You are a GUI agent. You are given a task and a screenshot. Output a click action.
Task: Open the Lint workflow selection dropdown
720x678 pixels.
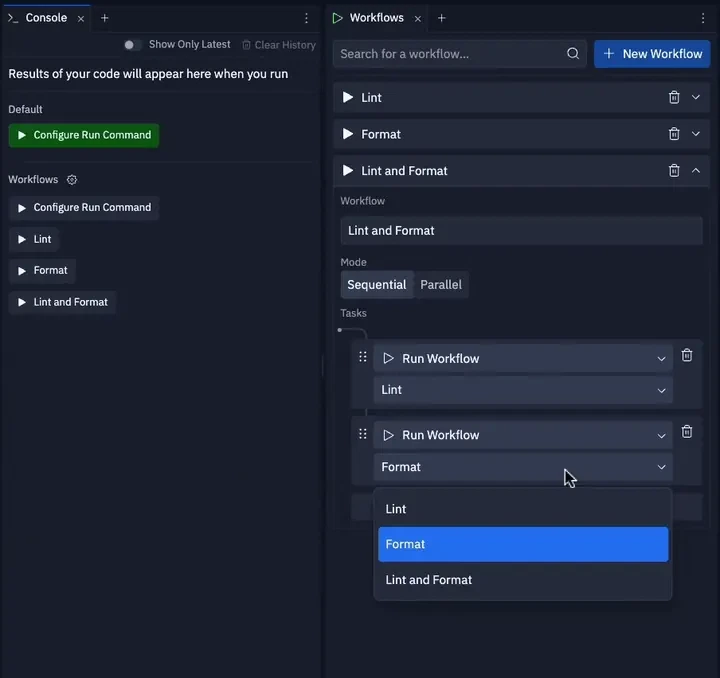point(523,390)
